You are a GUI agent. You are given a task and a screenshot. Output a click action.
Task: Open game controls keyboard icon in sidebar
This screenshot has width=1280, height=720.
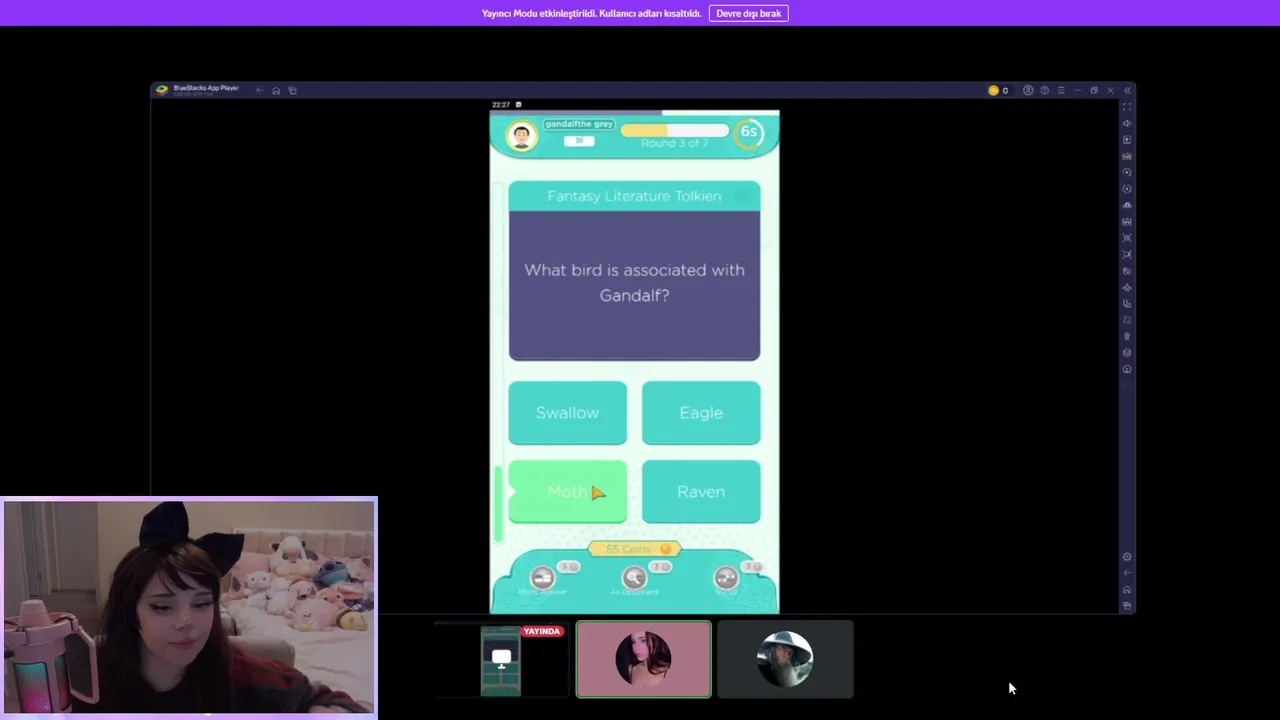point(1127,156)
